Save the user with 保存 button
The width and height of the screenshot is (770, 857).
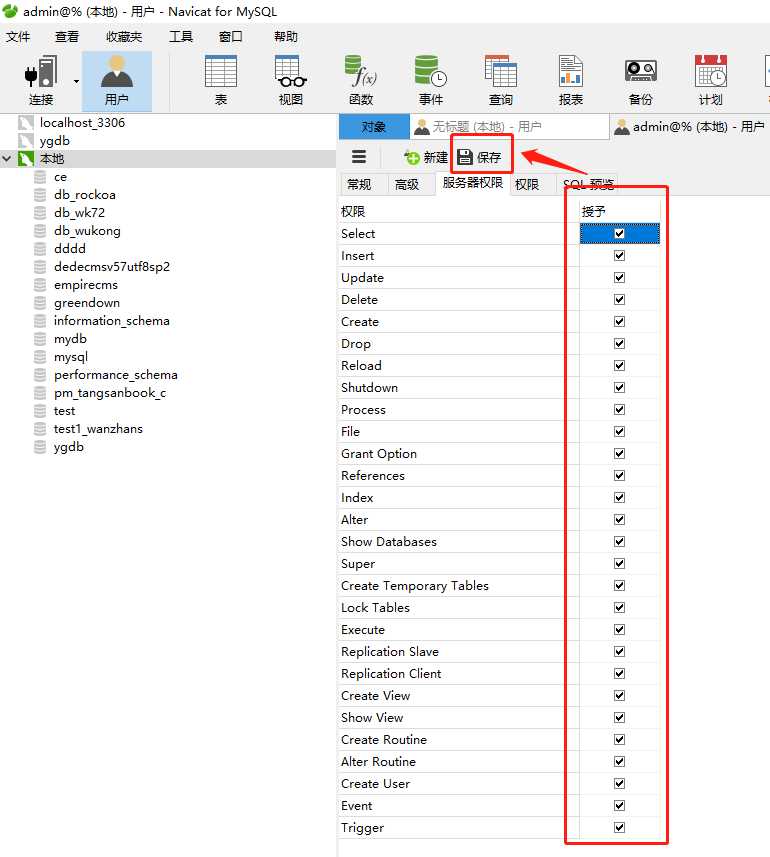(479, 157)
